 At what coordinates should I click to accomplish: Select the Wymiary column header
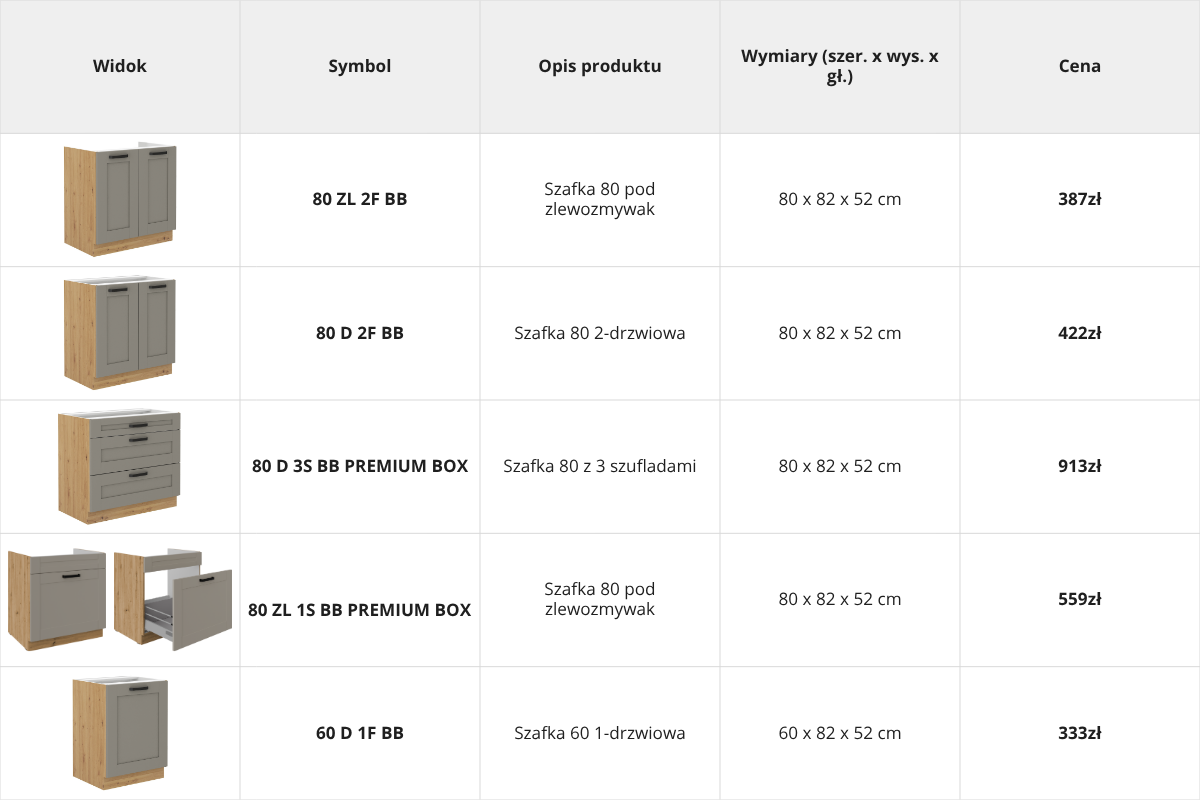click(x=840, y=66)
